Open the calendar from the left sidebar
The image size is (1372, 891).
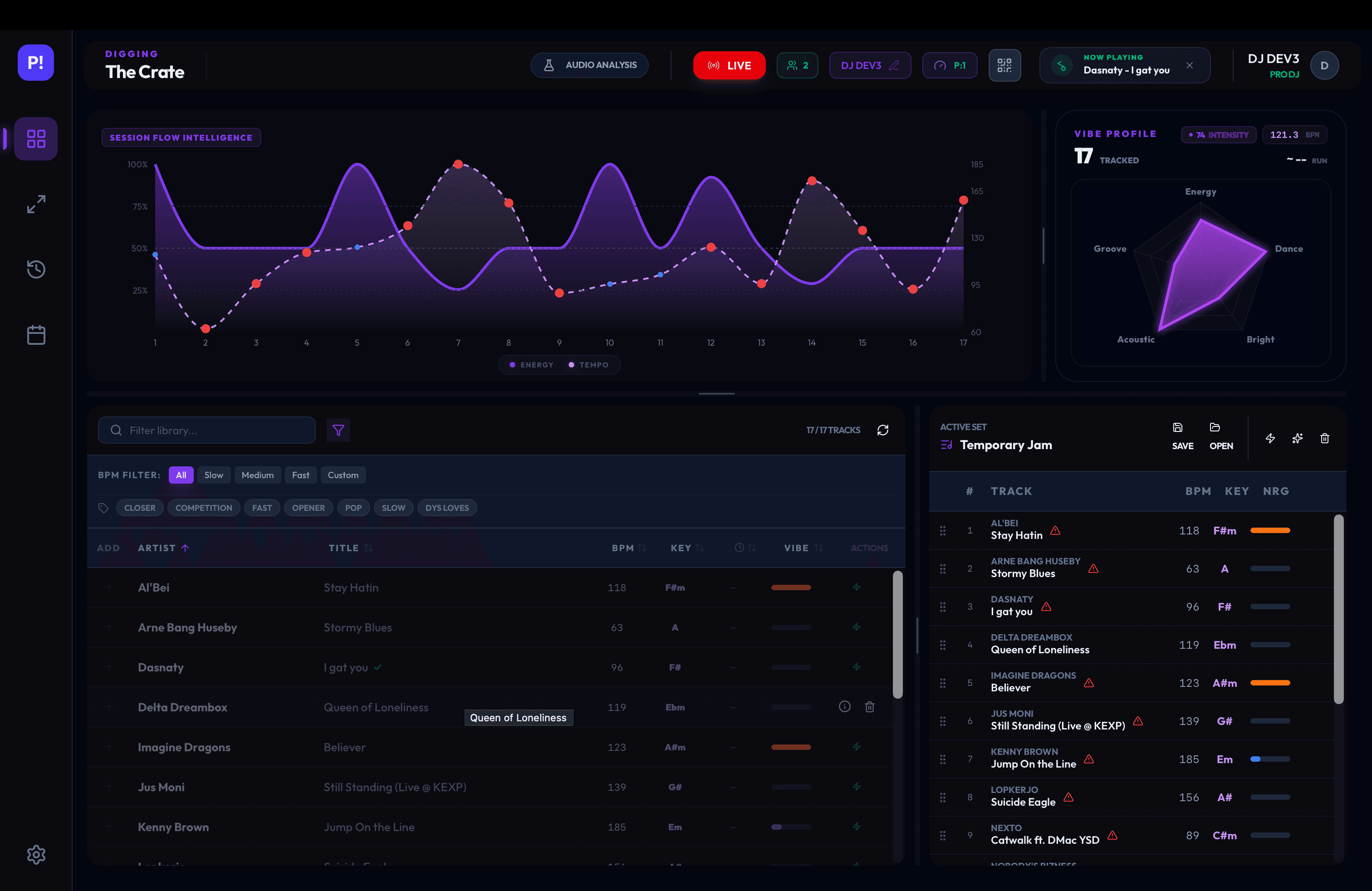[x=36, y=334]
